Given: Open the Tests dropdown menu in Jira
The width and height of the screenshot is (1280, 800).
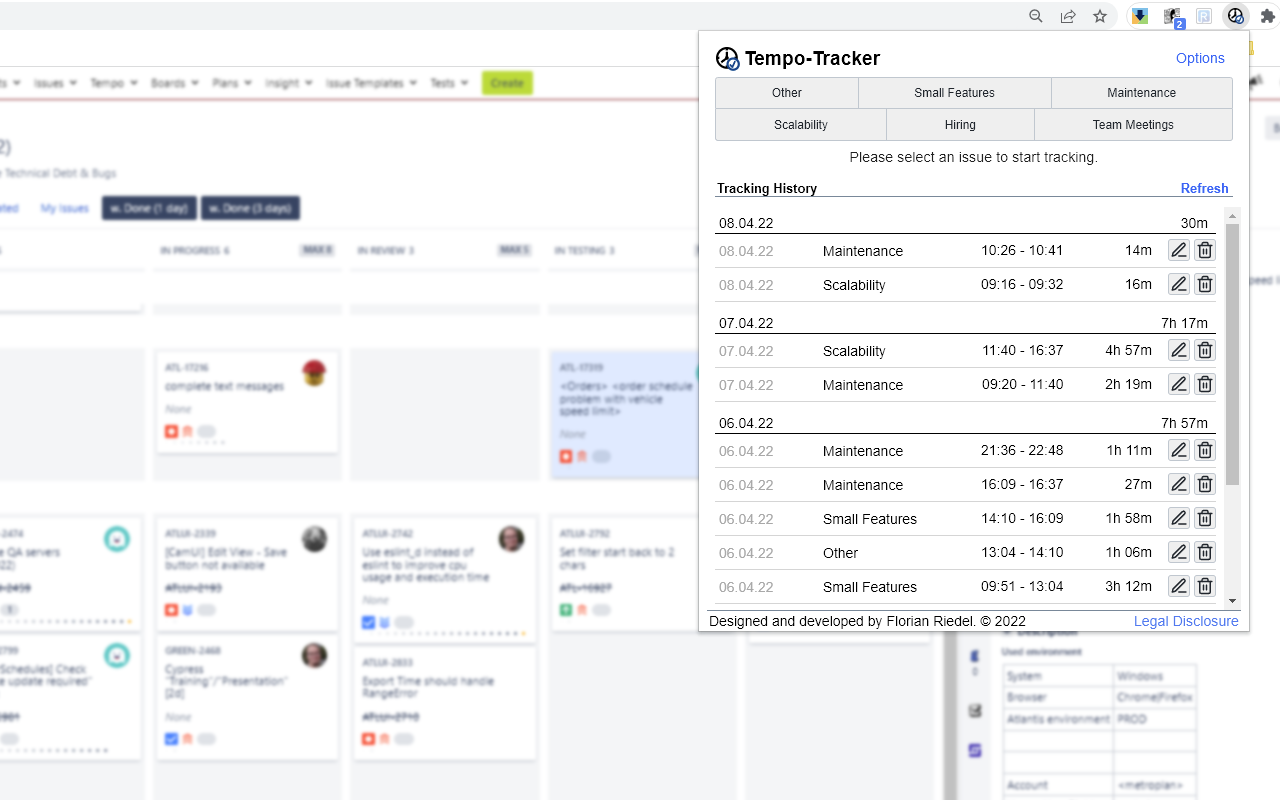Looking at the screenshot, I should point(449,83).
